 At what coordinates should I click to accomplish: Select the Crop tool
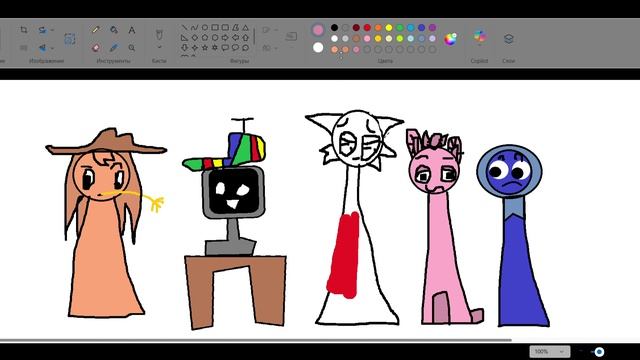tap(24, 30)
